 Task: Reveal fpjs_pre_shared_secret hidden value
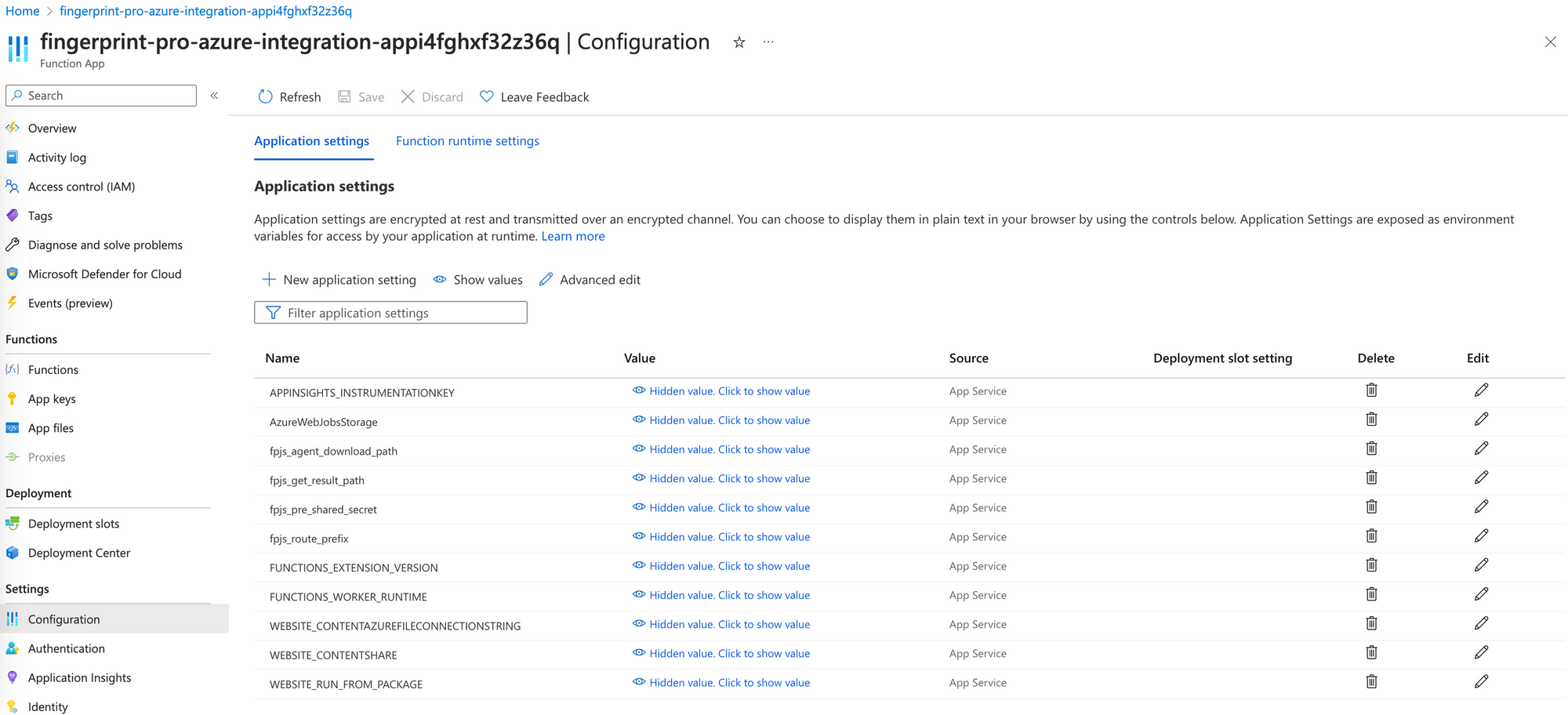coord(721,507)
